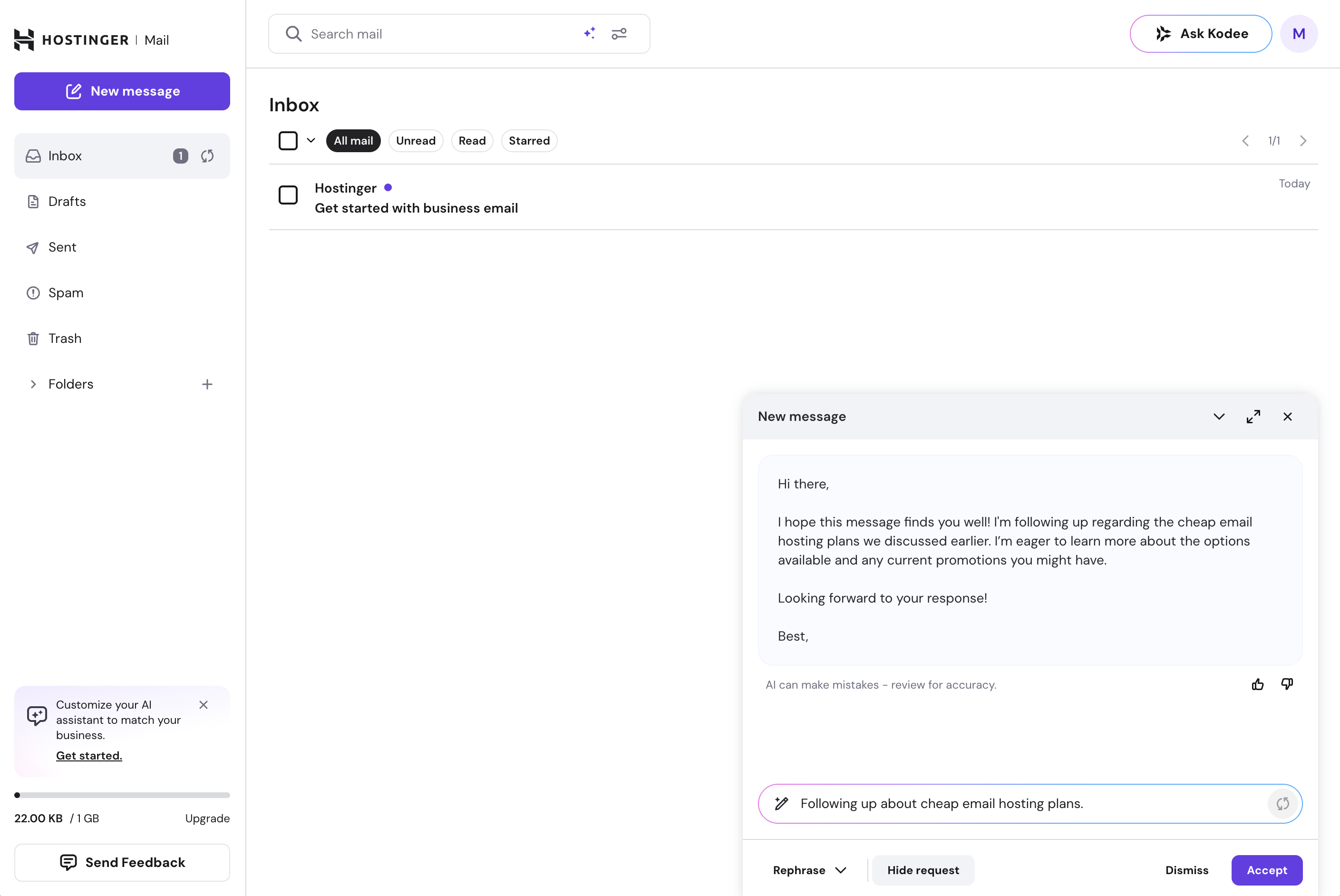Screen dimensions: 1340x896
Task: Filter inbox by Unread
Action: pos(415,141)
